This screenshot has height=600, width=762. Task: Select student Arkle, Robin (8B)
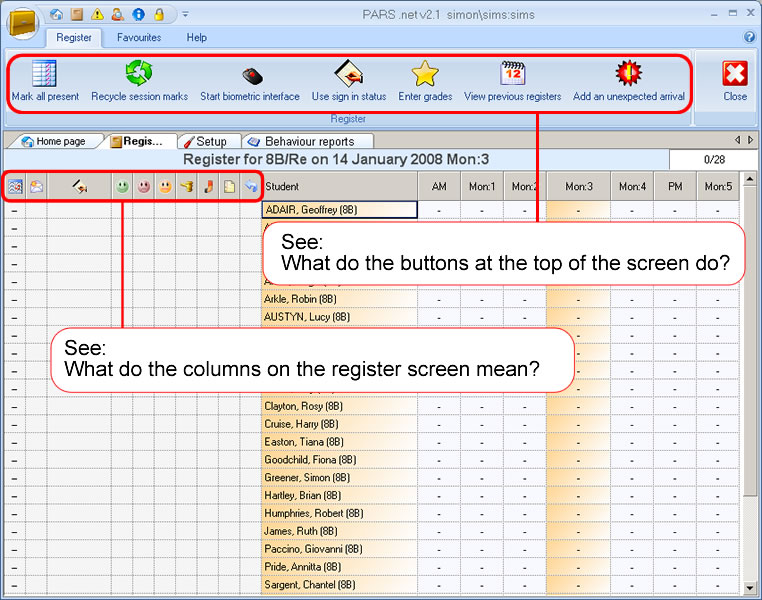[340, 299]
